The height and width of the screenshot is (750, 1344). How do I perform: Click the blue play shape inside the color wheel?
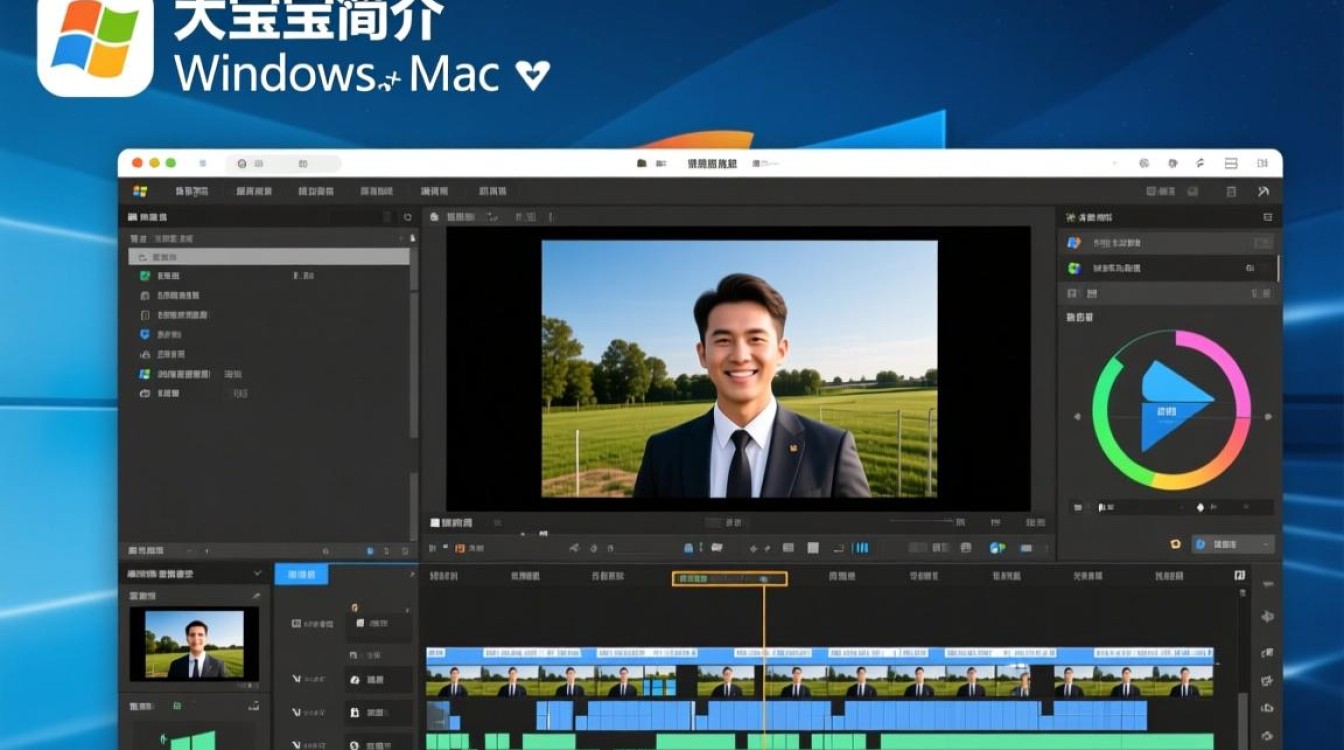pos(1176,406)
